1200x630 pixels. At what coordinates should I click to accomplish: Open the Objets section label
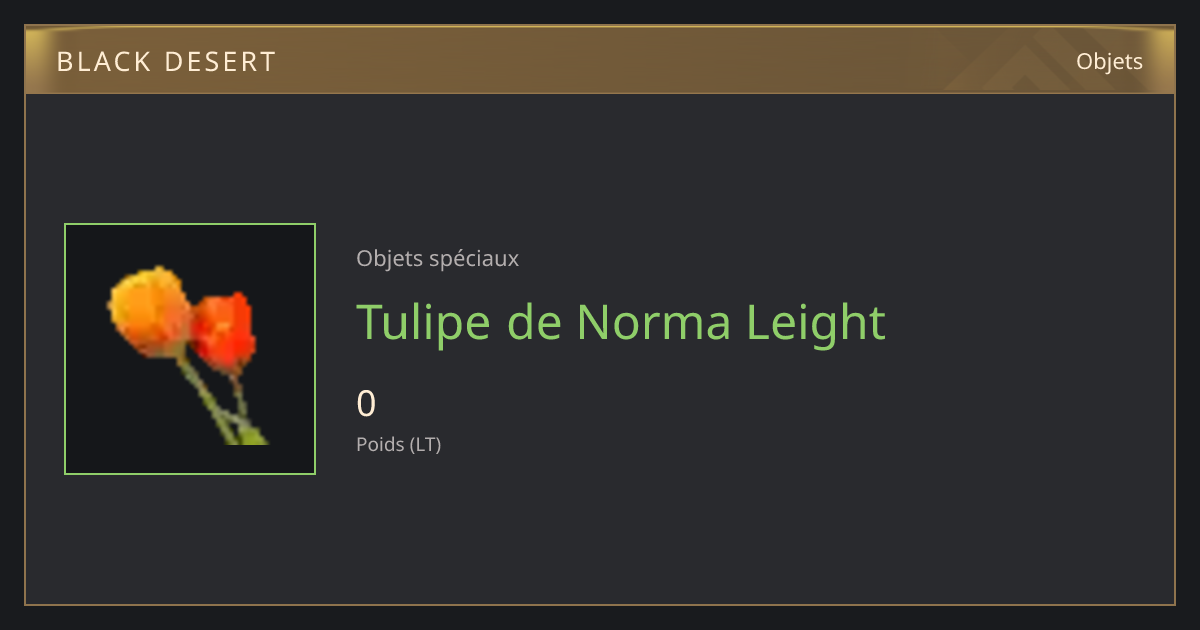tap(1109, 62)
